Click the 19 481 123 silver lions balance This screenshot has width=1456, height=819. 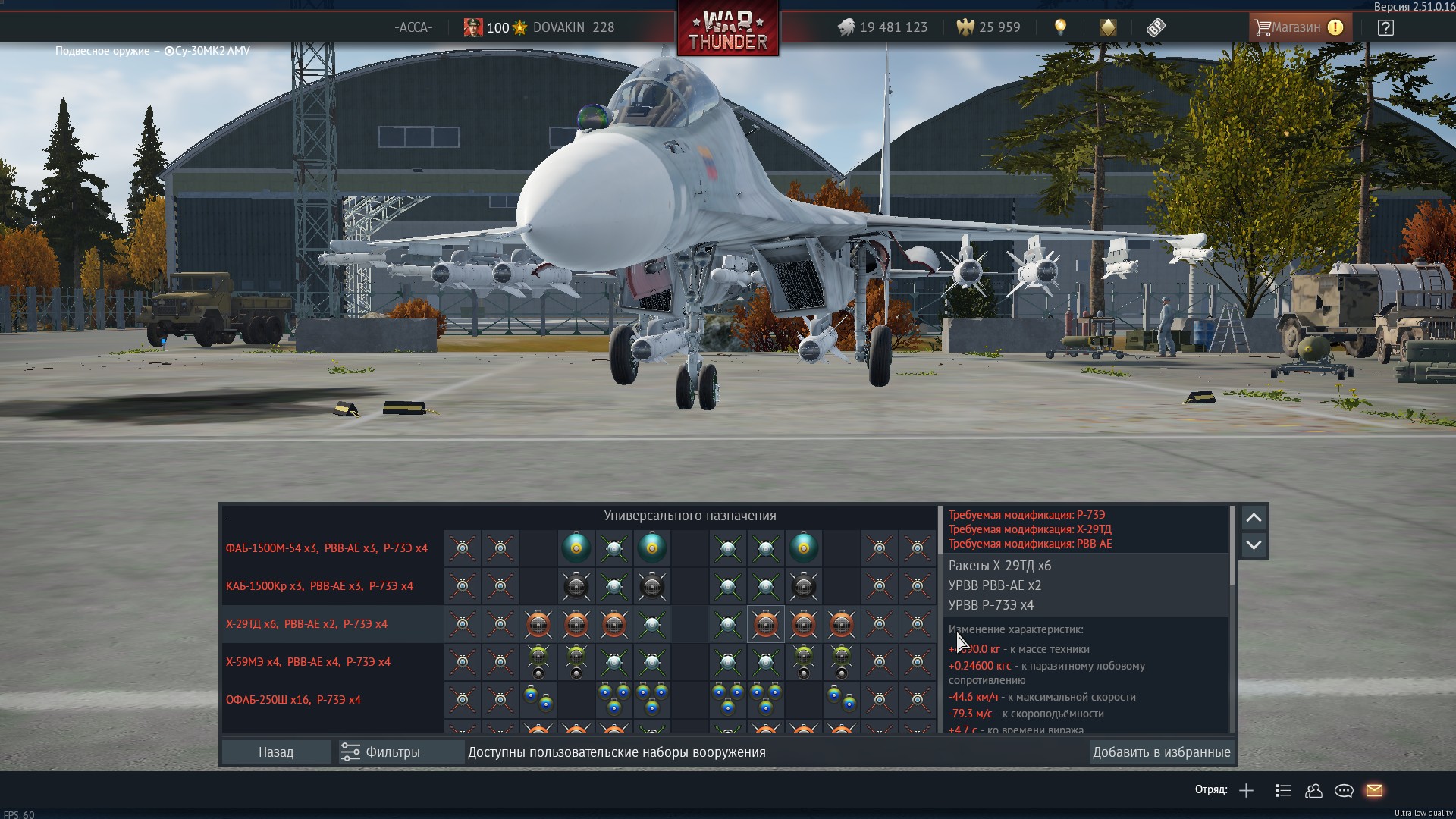click(883, 27)
